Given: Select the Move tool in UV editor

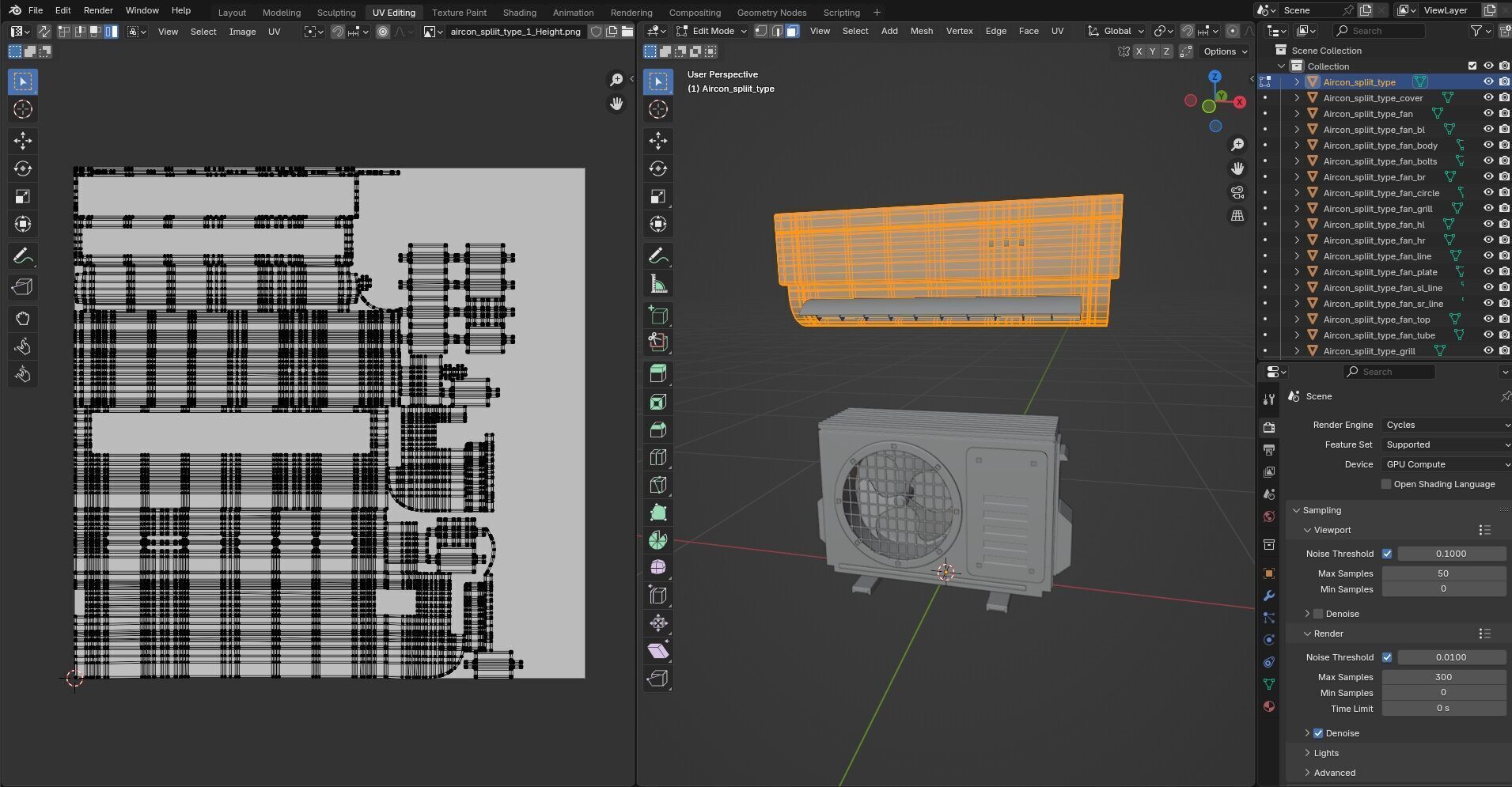Looking at the screenshot, I should pos(23,141).
